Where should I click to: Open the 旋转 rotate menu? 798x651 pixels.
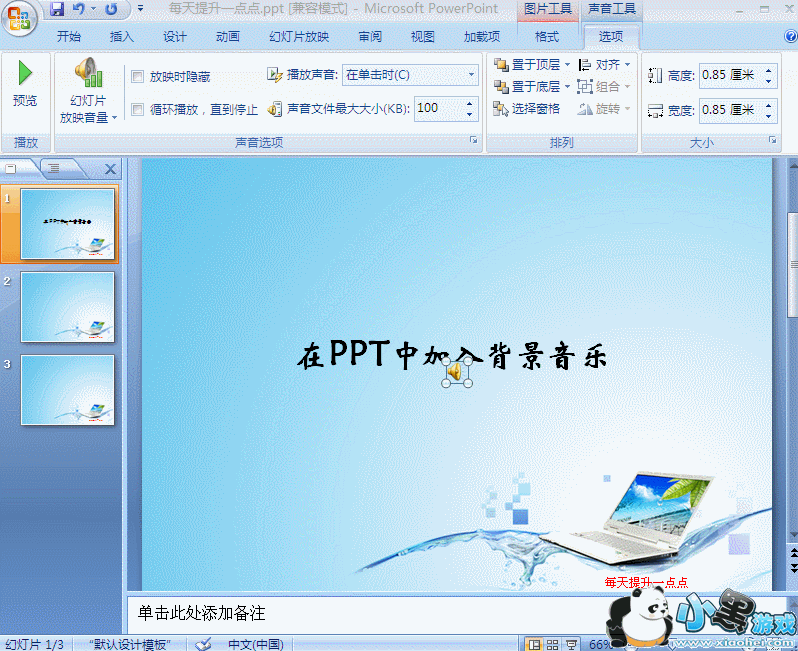tap(604, 108)
